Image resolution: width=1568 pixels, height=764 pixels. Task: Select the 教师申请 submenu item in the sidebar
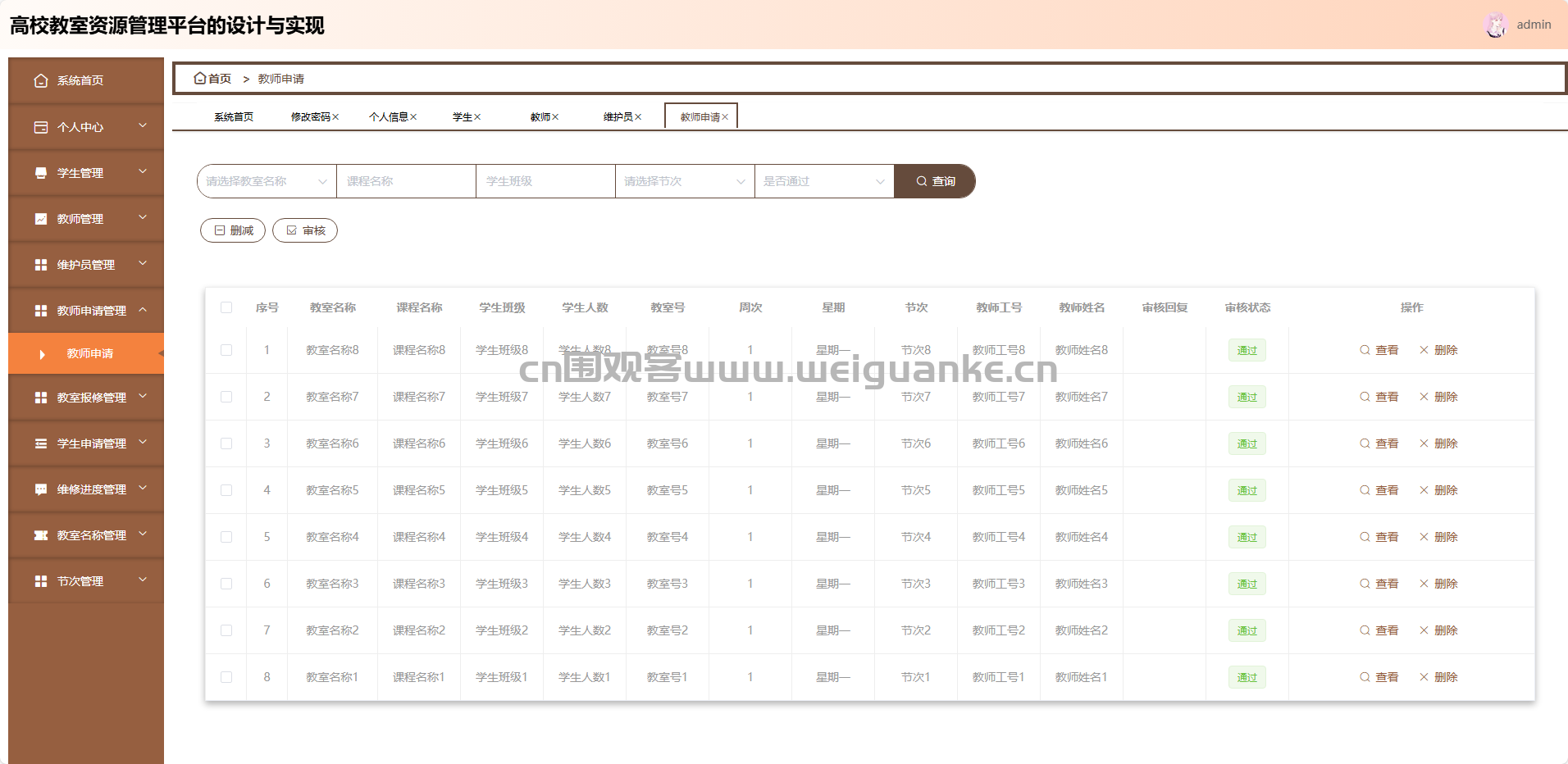click(90, 353)
